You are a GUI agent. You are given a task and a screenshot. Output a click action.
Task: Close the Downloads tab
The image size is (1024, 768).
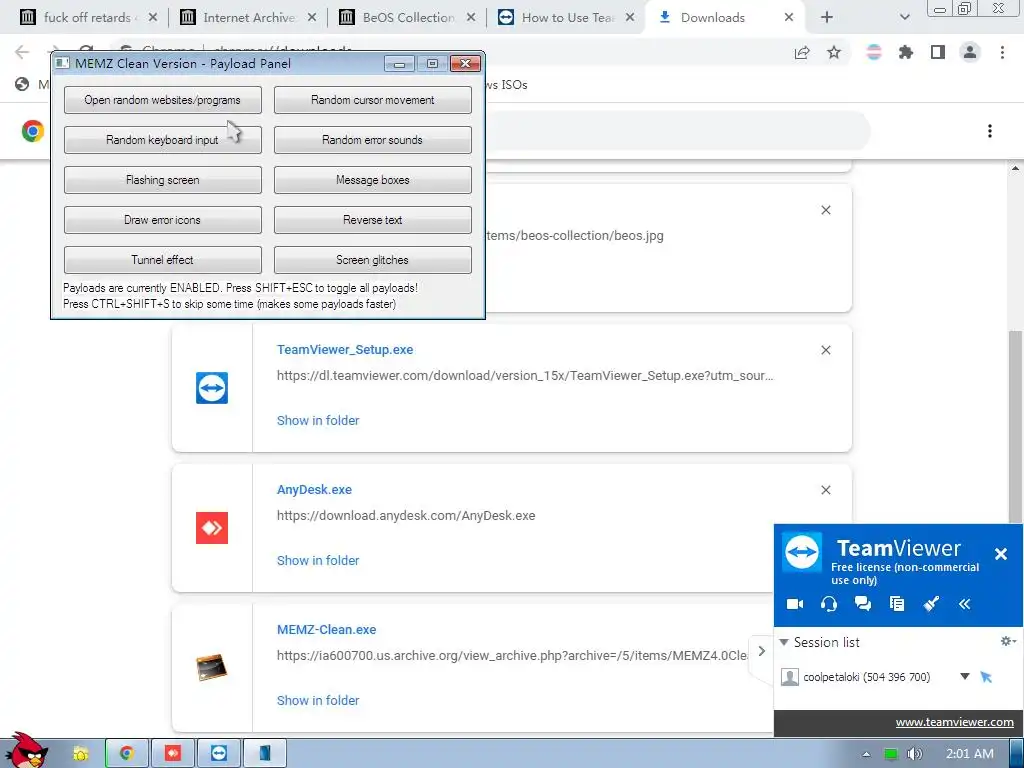click(x=788, y=18)
